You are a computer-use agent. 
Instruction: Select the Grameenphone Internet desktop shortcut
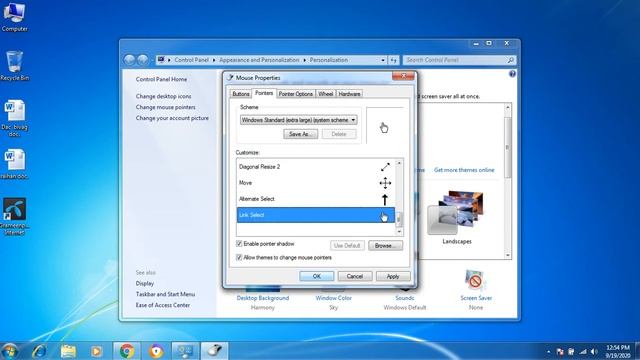(14, 216)
